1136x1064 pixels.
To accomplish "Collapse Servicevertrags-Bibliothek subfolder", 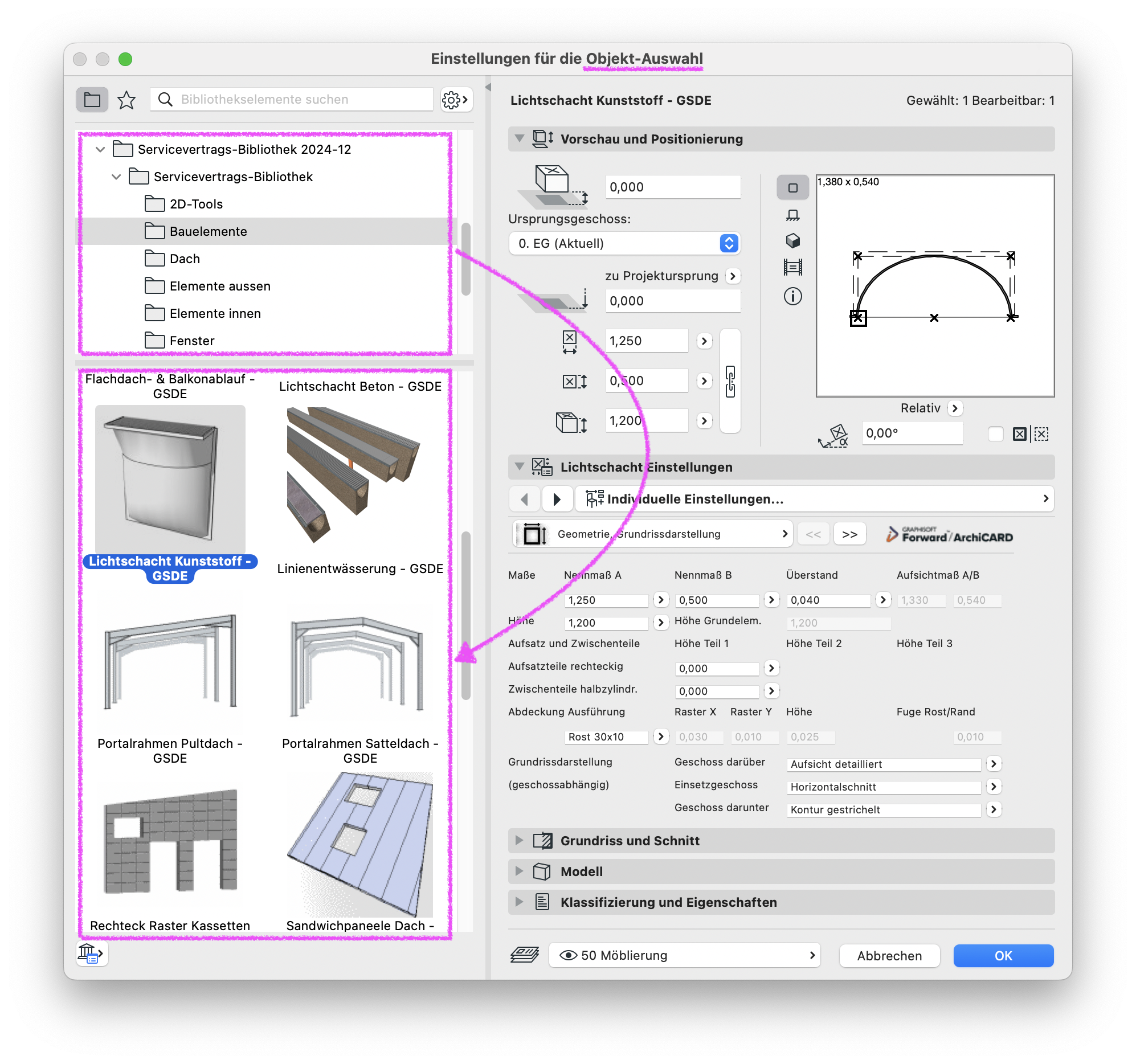I will pos(117,177).
